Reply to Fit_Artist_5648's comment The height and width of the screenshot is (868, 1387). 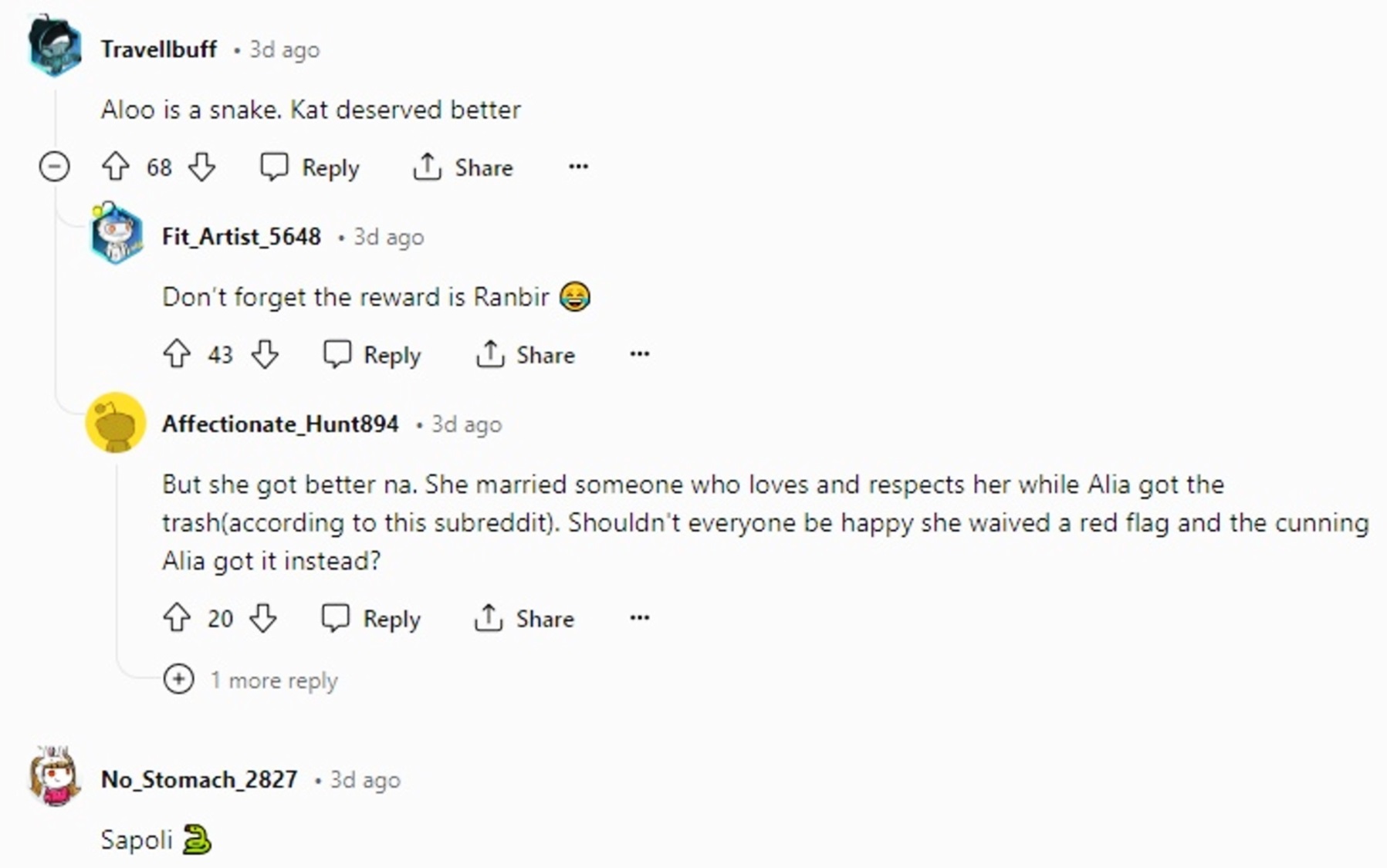(372, 354)
